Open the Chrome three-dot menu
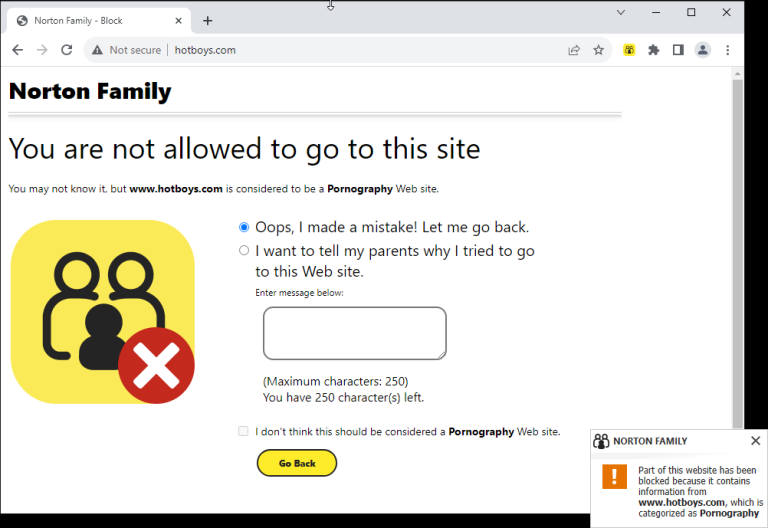The height and width of the screenshot is (528, 768). point(727,50)
